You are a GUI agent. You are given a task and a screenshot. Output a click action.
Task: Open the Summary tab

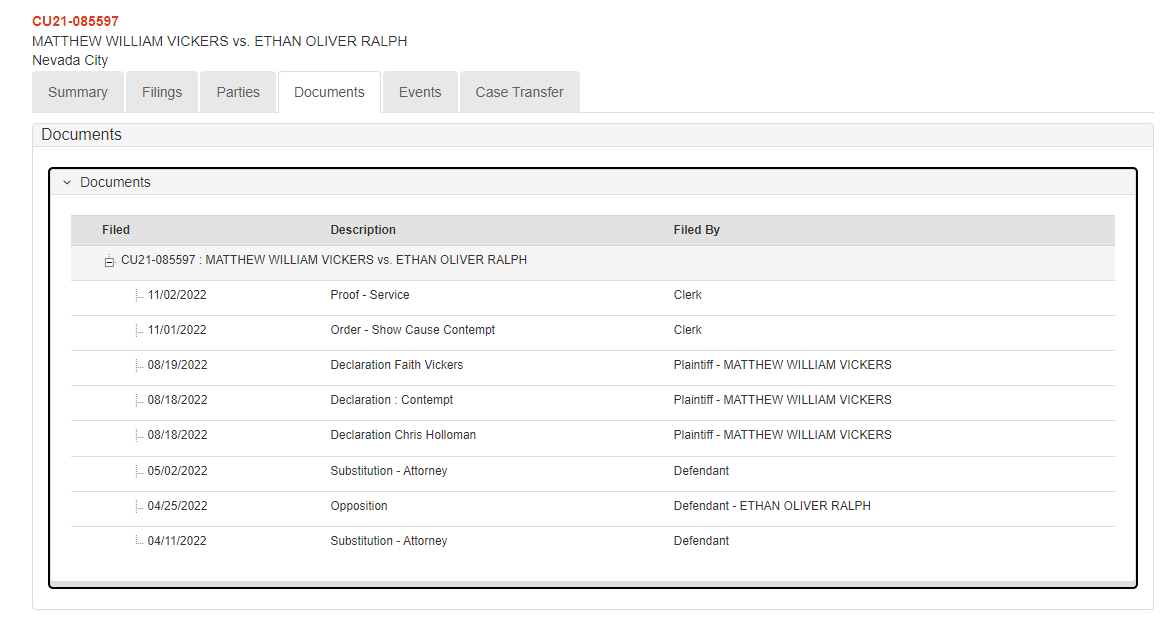pyautogui.click(x=78, y=92)
